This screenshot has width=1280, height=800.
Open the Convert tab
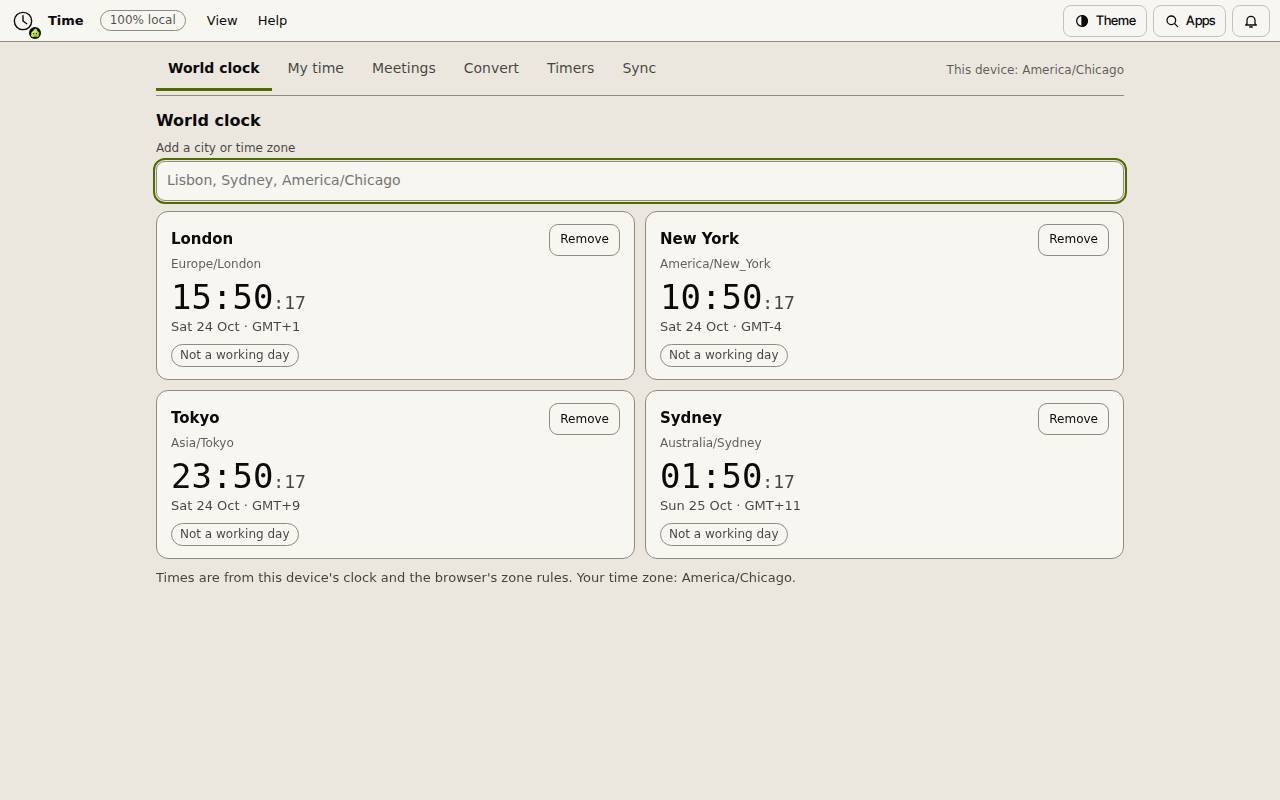coord(491,68)
